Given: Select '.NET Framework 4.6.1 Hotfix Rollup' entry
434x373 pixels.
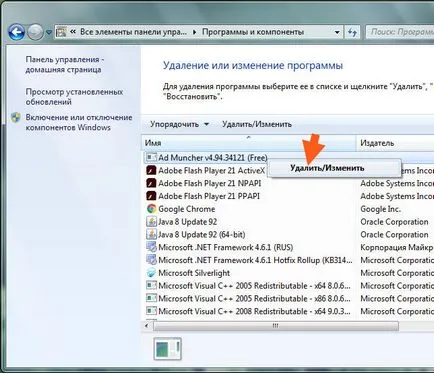Looking at the screenshot, I should pos(255,260).
